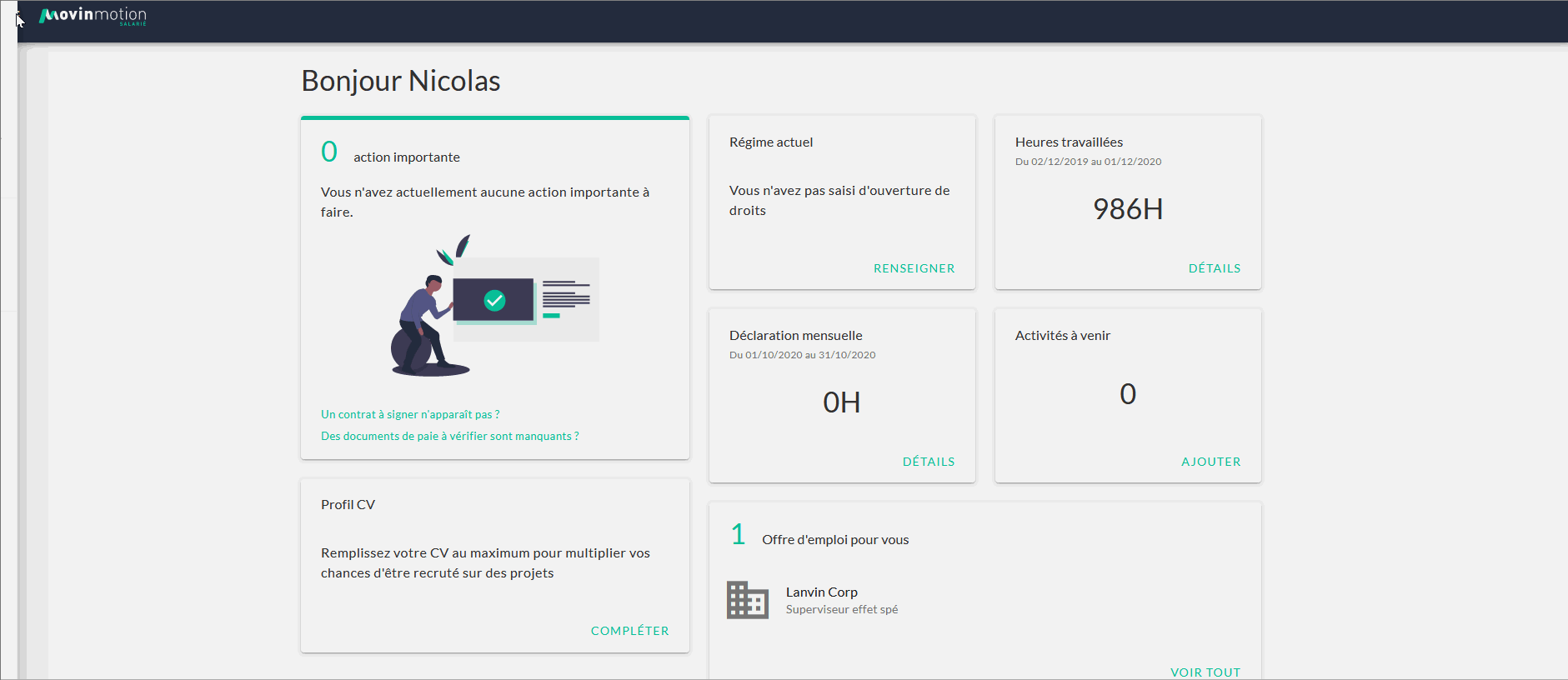1568x680 pixels.
Task: Click 'Remplissez votre CV au maximum' description
Action: pyautogui.click(x=485, y=563)
